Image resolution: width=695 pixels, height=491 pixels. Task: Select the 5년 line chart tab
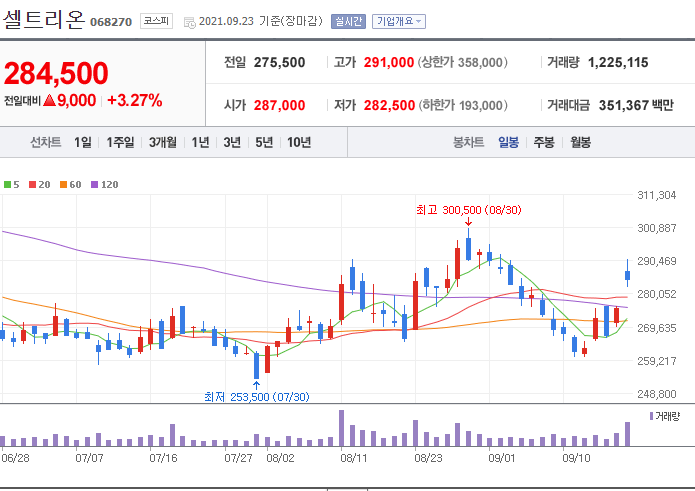tap(264, 142)
